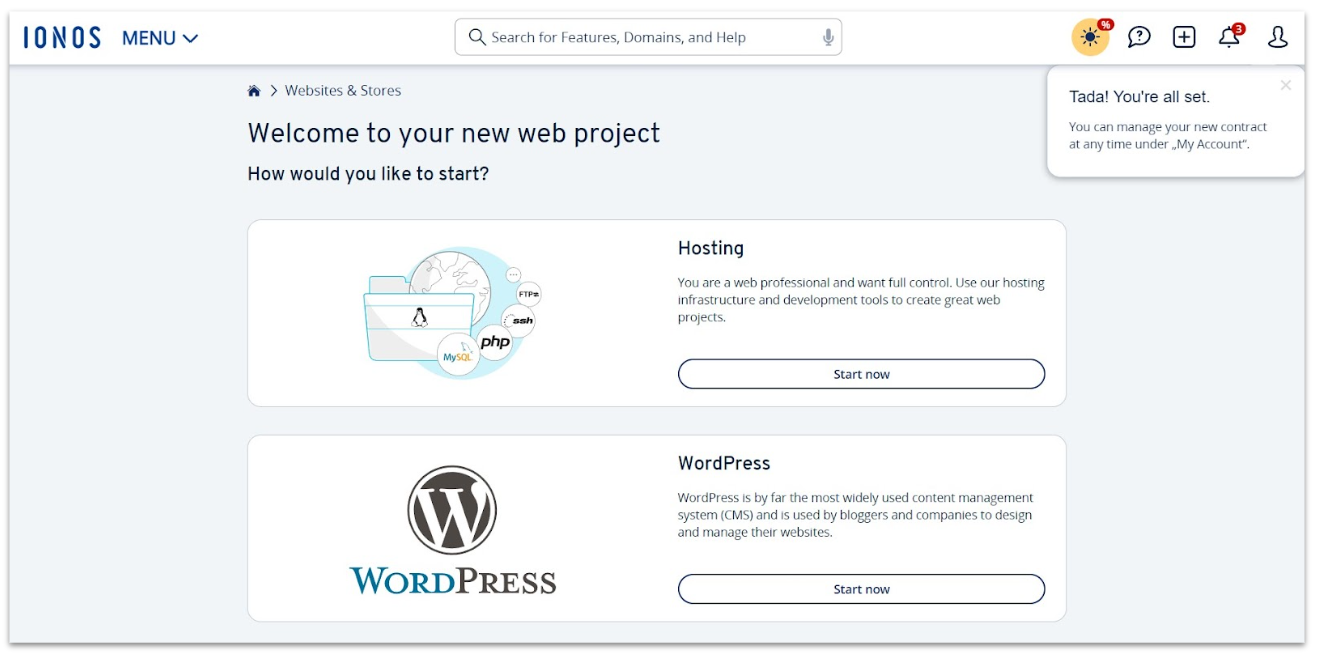Click the Websites & Stores breadcrumb
The height and width of the screenshot is (653, 1318).
[343, 90]
